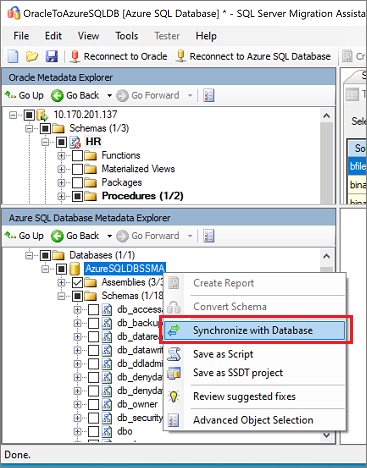Click the Reconnect to Azure SQL Database icon
This screenshot has width=367, height=468.
coord(181,56)
